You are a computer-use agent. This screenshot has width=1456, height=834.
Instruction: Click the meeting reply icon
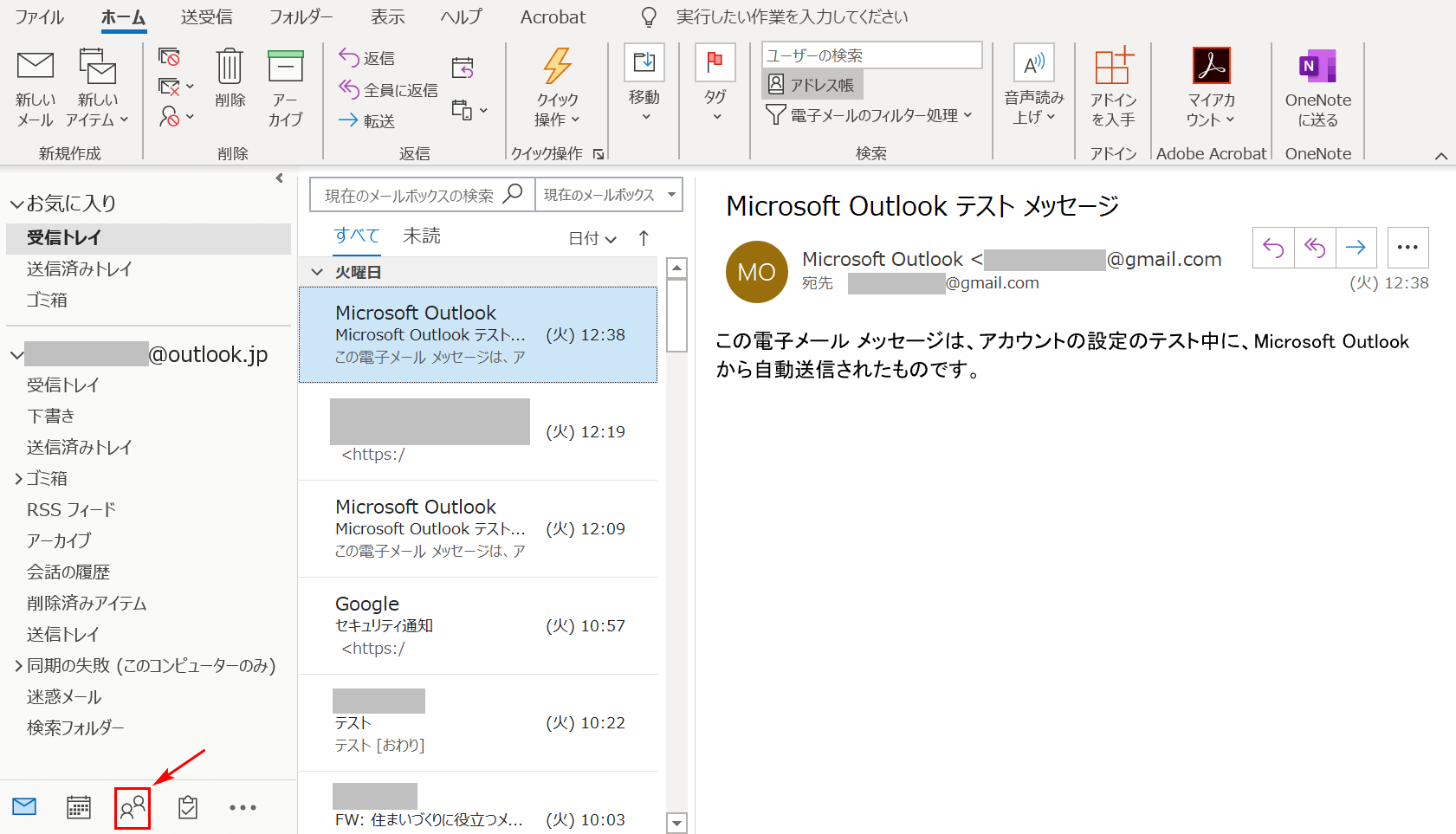point(463,68)
